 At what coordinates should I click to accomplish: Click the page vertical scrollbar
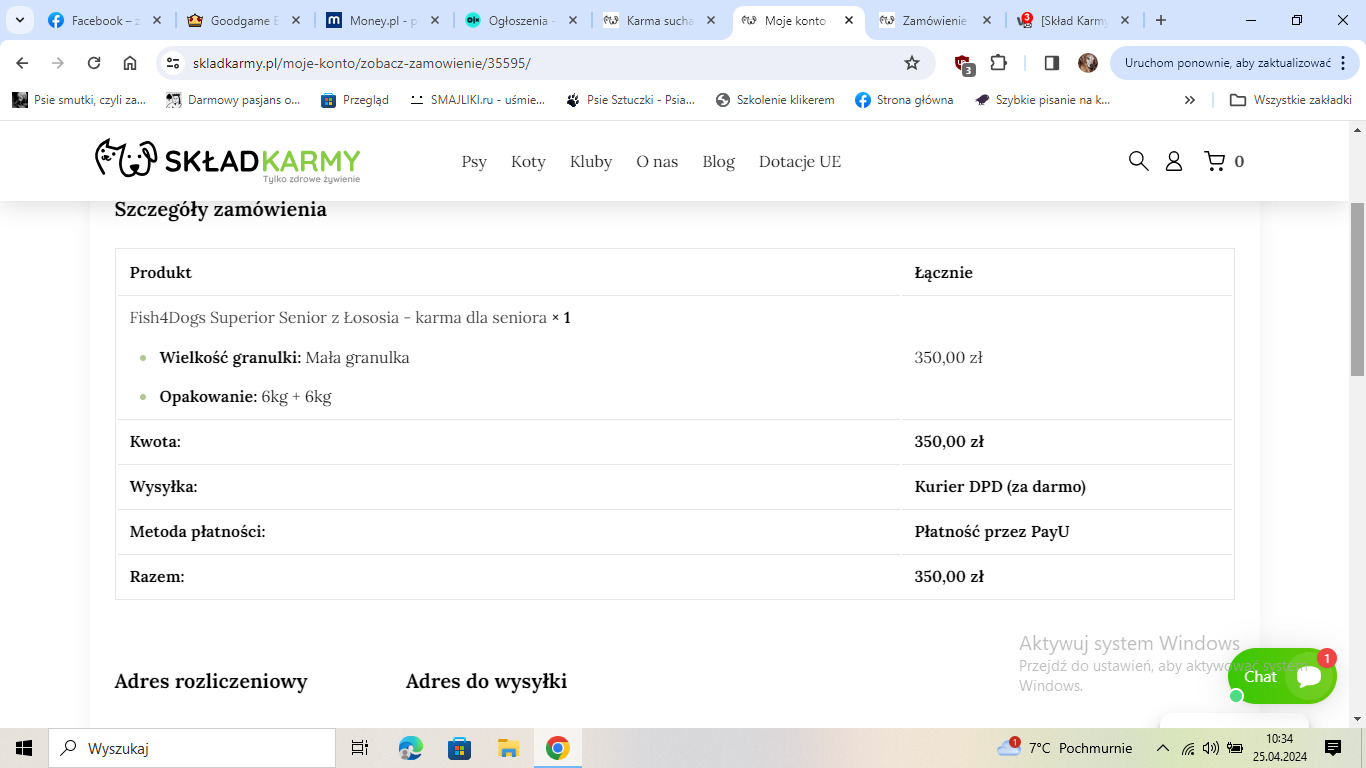point(1357,290)
